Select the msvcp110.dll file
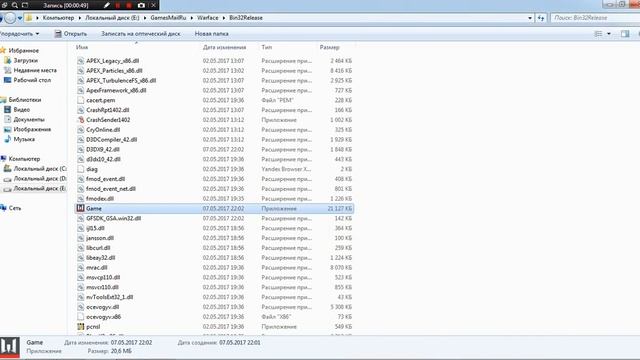The image size is (640, 360). 103,277
